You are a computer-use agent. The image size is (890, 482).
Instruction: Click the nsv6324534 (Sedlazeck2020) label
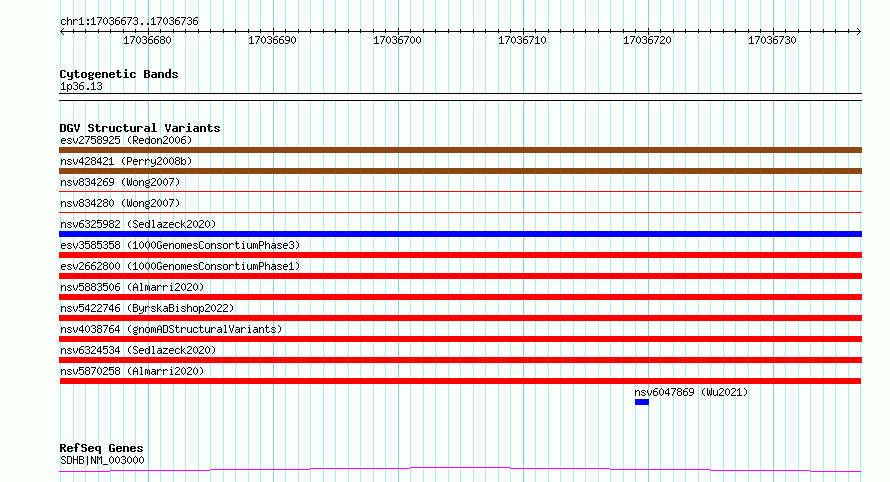point(138,350)
